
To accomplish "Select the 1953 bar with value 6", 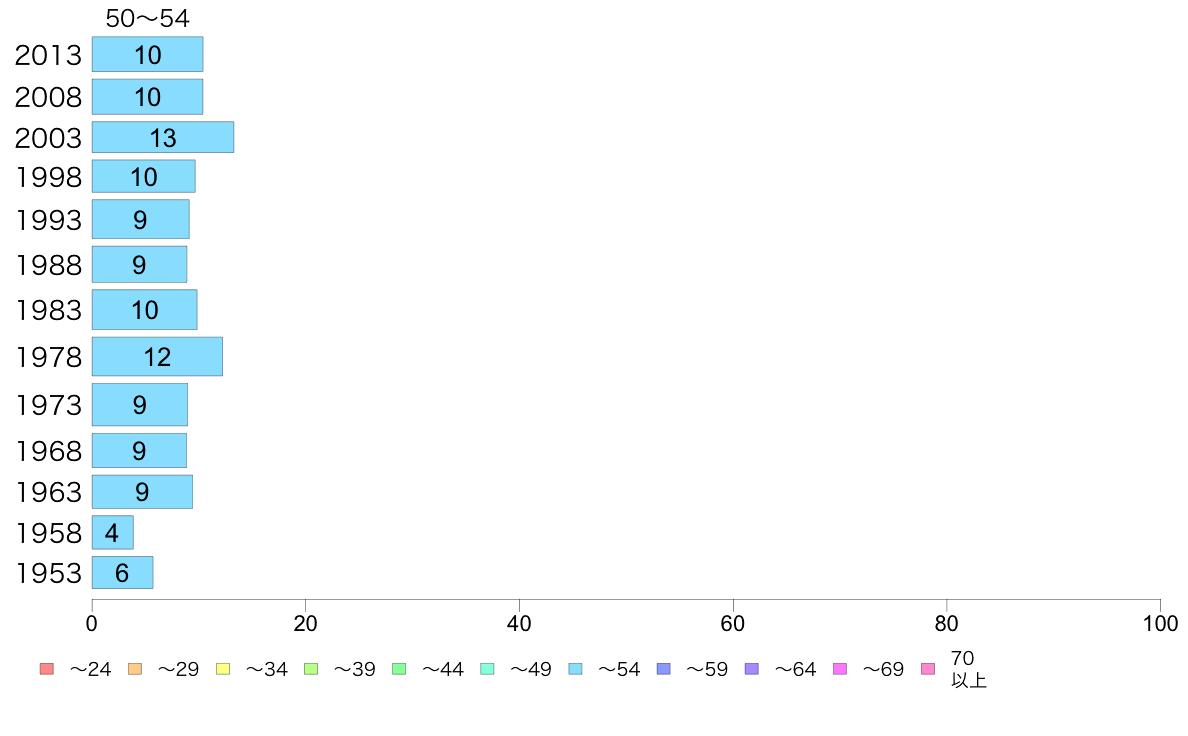I will (122, 573).
